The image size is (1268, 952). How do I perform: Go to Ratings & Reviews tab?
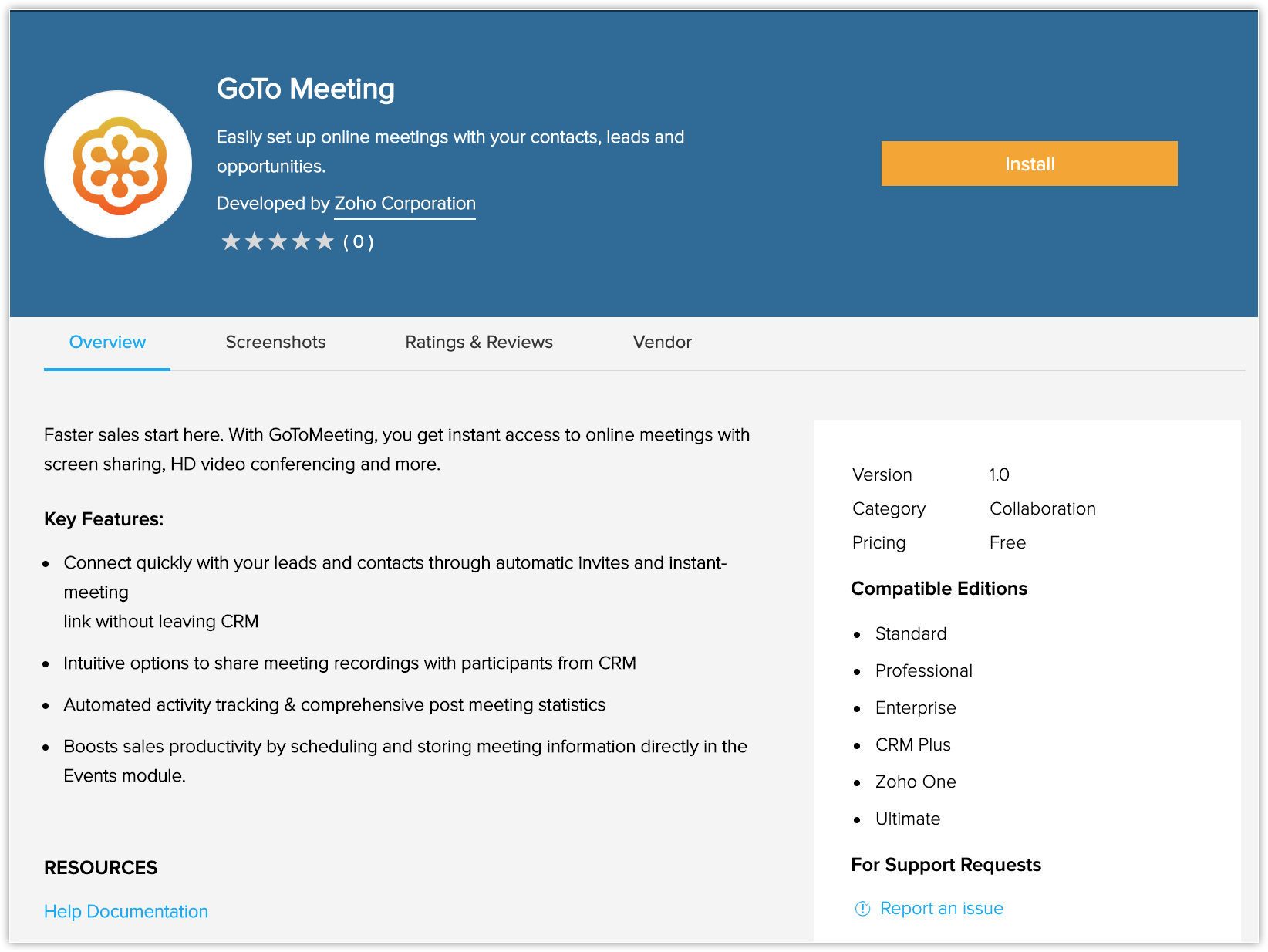(479, 343)
